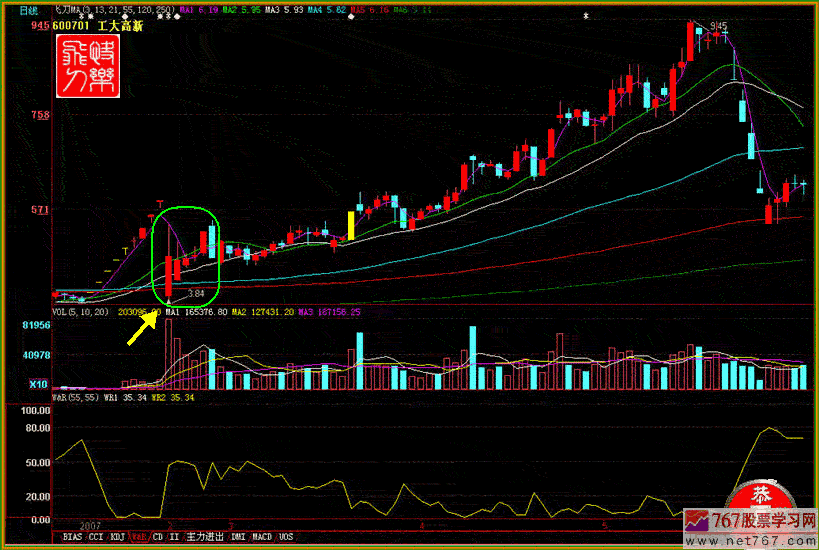Click the 飞刀MA(3,13,21,55,120,250) indicator label

pyautogui.click(x=115, y=9)
